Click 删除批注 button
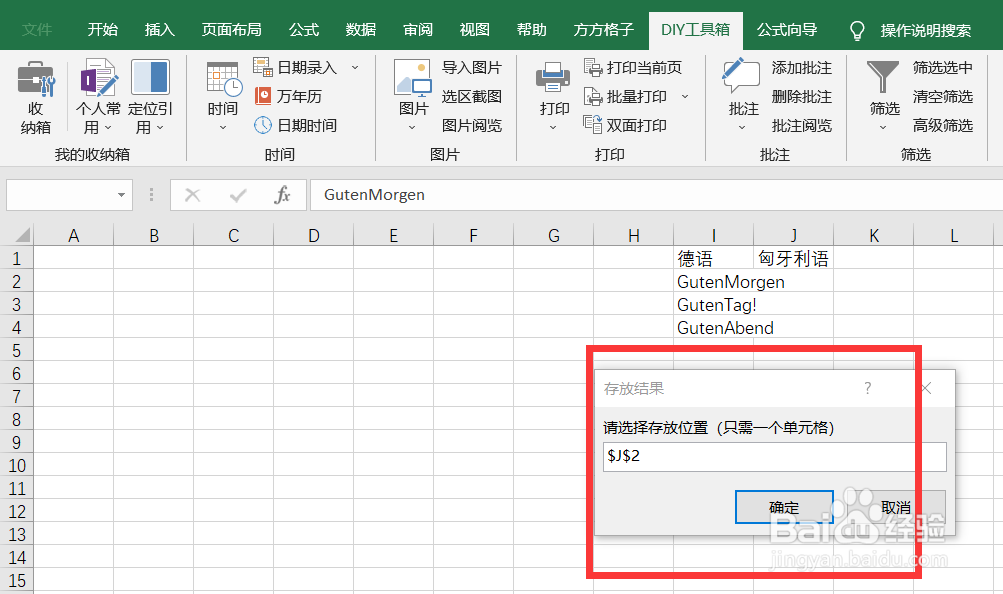Viewport: 1003px width, 594px height. click(x=802, y=97)
